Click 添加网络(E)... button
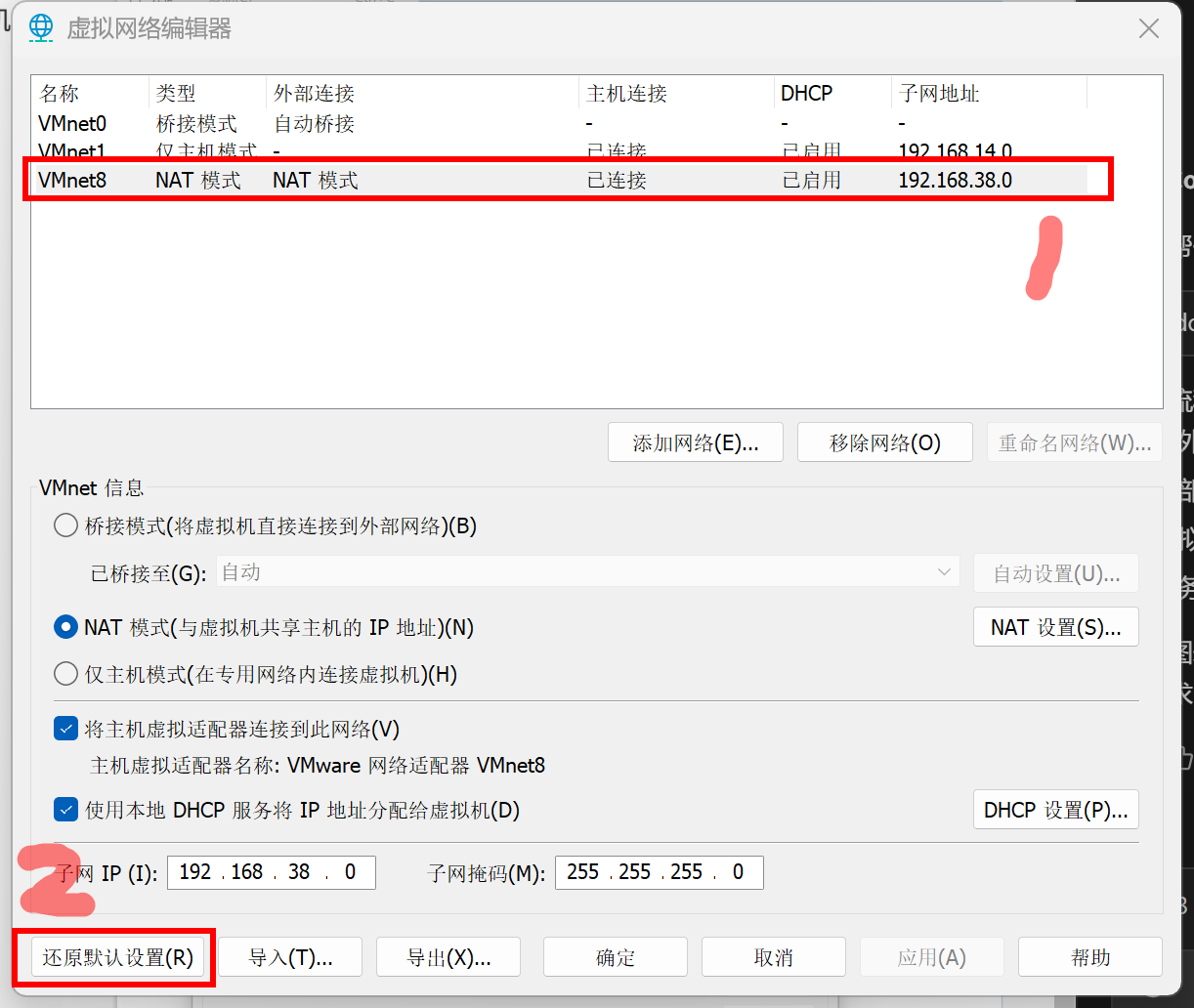This screenshot has width=1194, height=1008. tap(696, 442)
